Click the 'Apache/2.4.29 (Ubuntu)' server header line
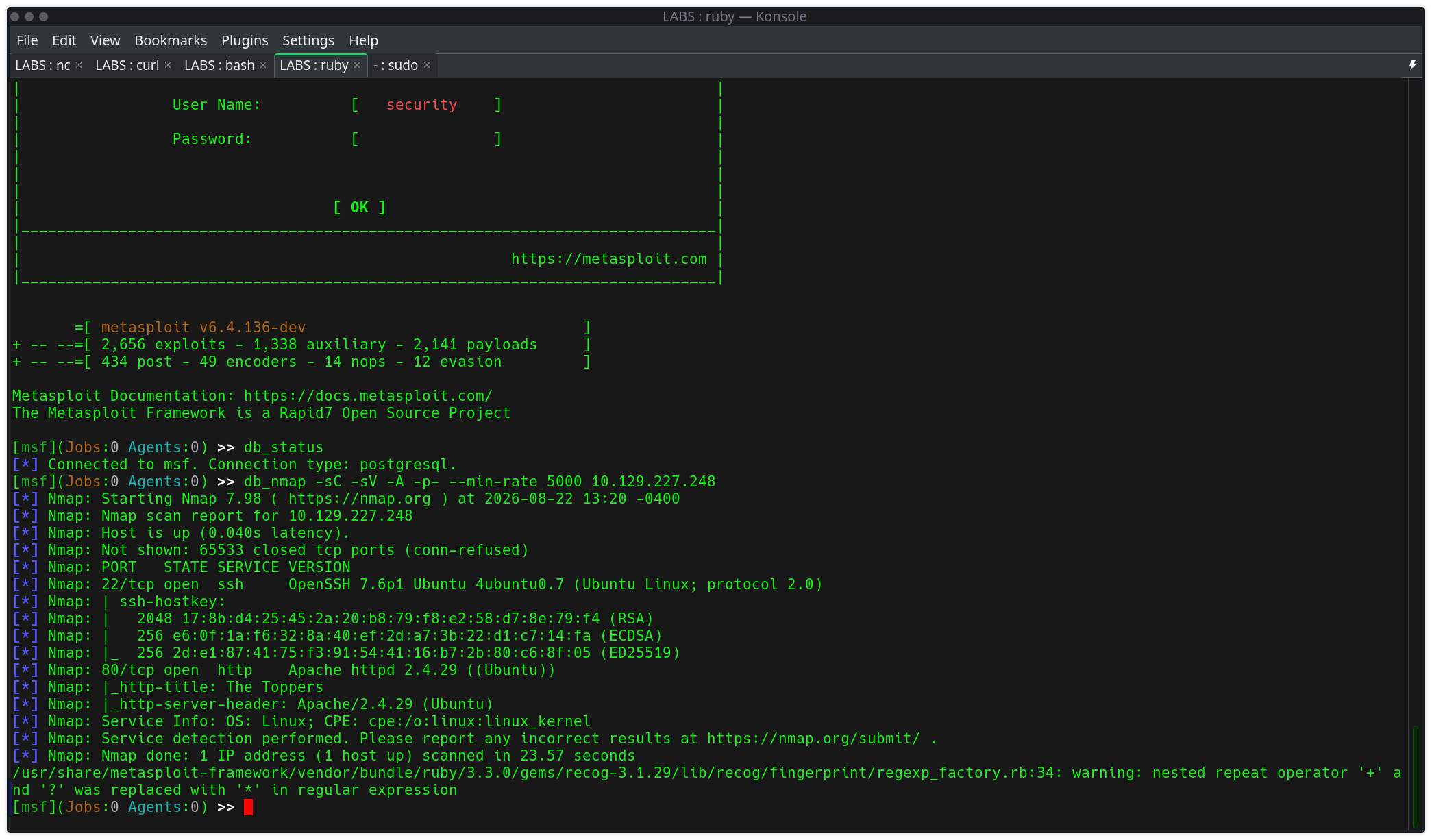Viewport: 1432px width, 840px height. click(x=253, y=704)
